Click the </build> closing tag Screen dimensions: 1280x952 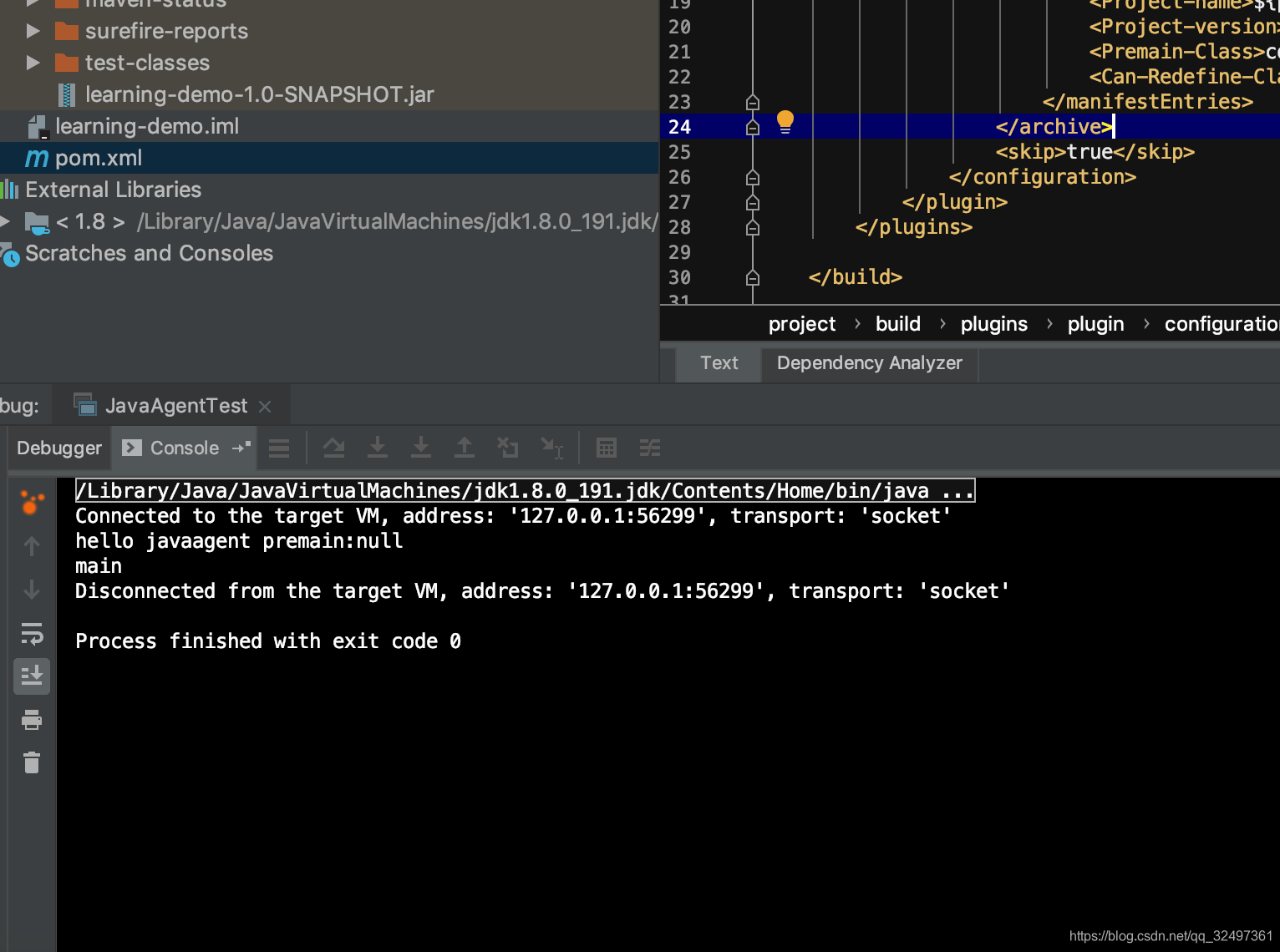856,277
